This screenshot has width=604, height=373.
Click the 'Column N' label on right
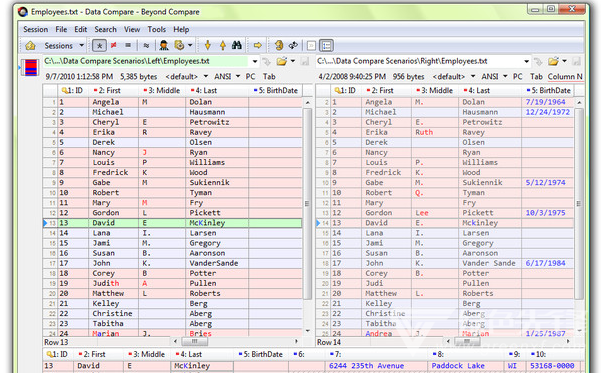pos(565,77)
